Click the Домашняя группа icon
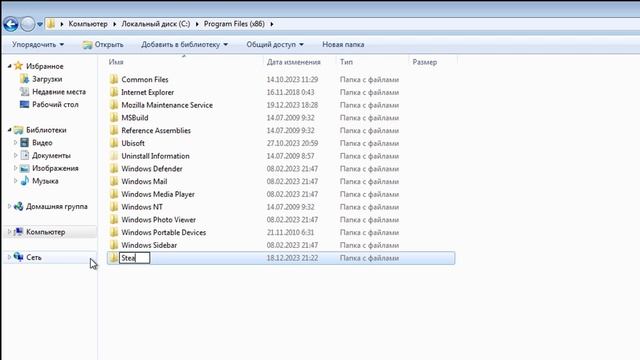Image resolution: width=640 pixels, height=360 pixels. [18, 206]
